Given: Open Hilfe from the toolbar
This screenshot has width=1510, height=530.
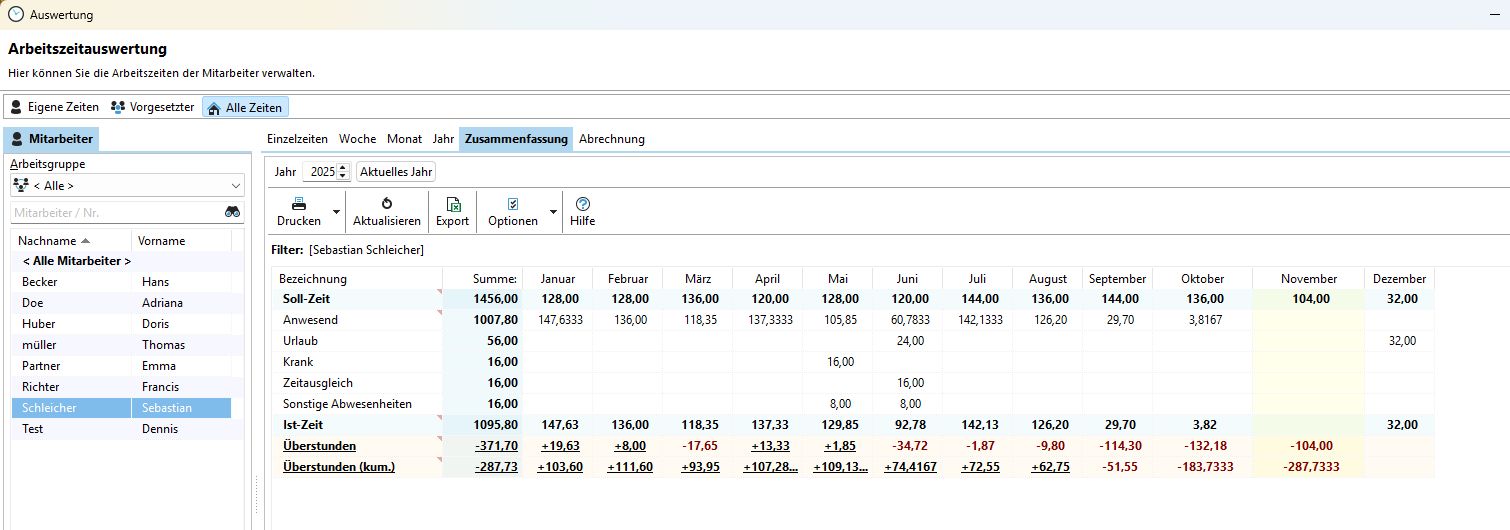Looking at the screenshot, I should [x=582, y=212].
